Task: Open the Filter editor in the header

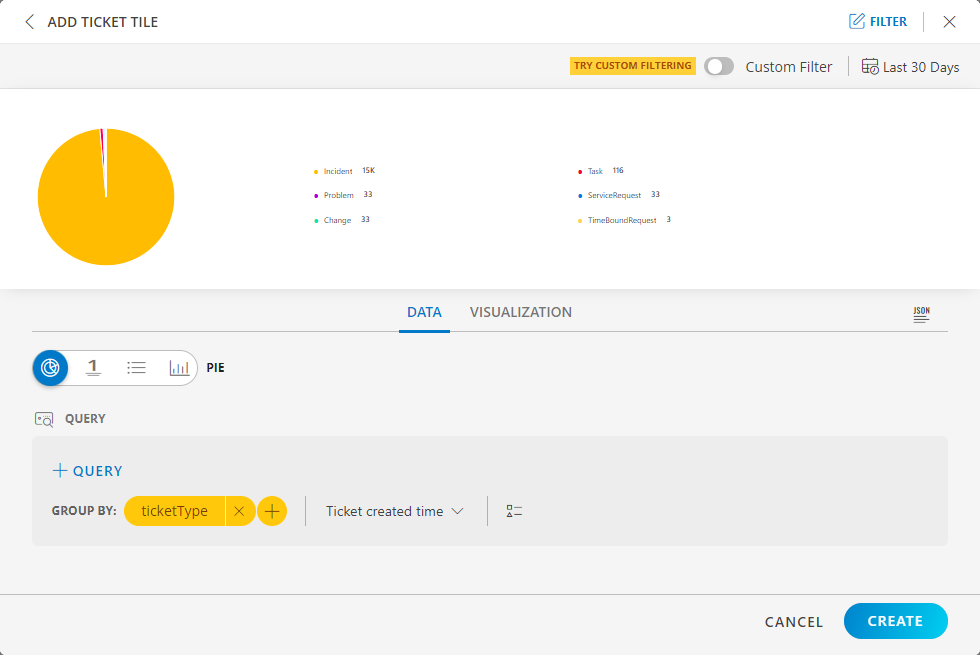Action: coord(877,21)
